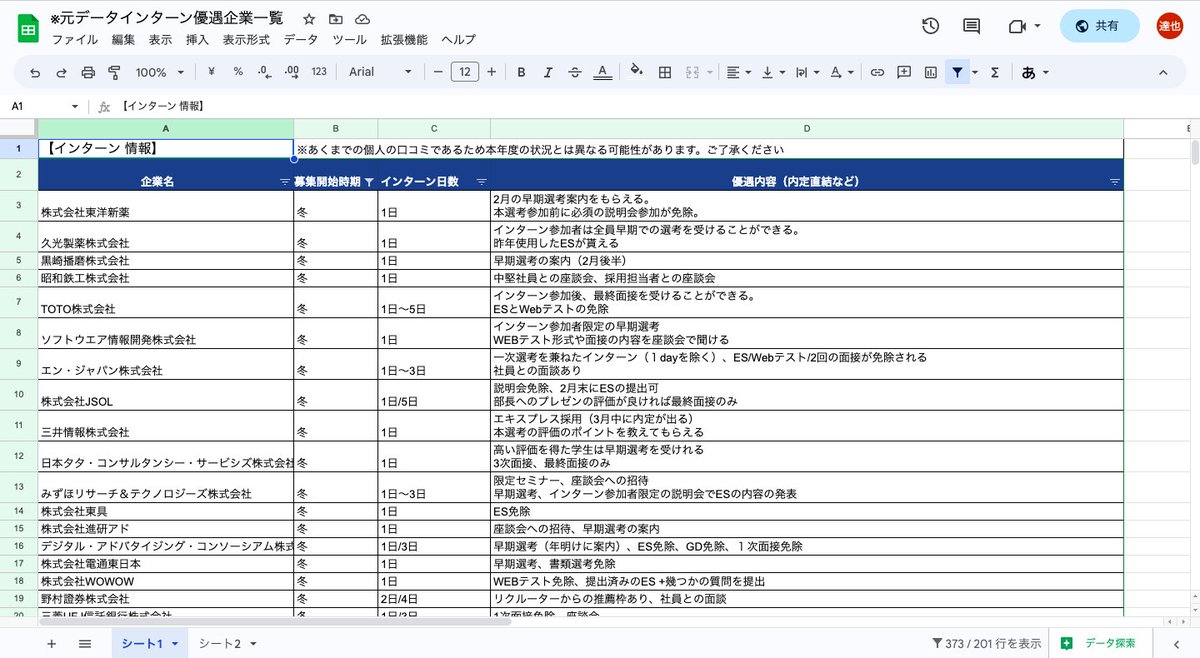
Task: Open the データ menu
Action: coord(301,40)
